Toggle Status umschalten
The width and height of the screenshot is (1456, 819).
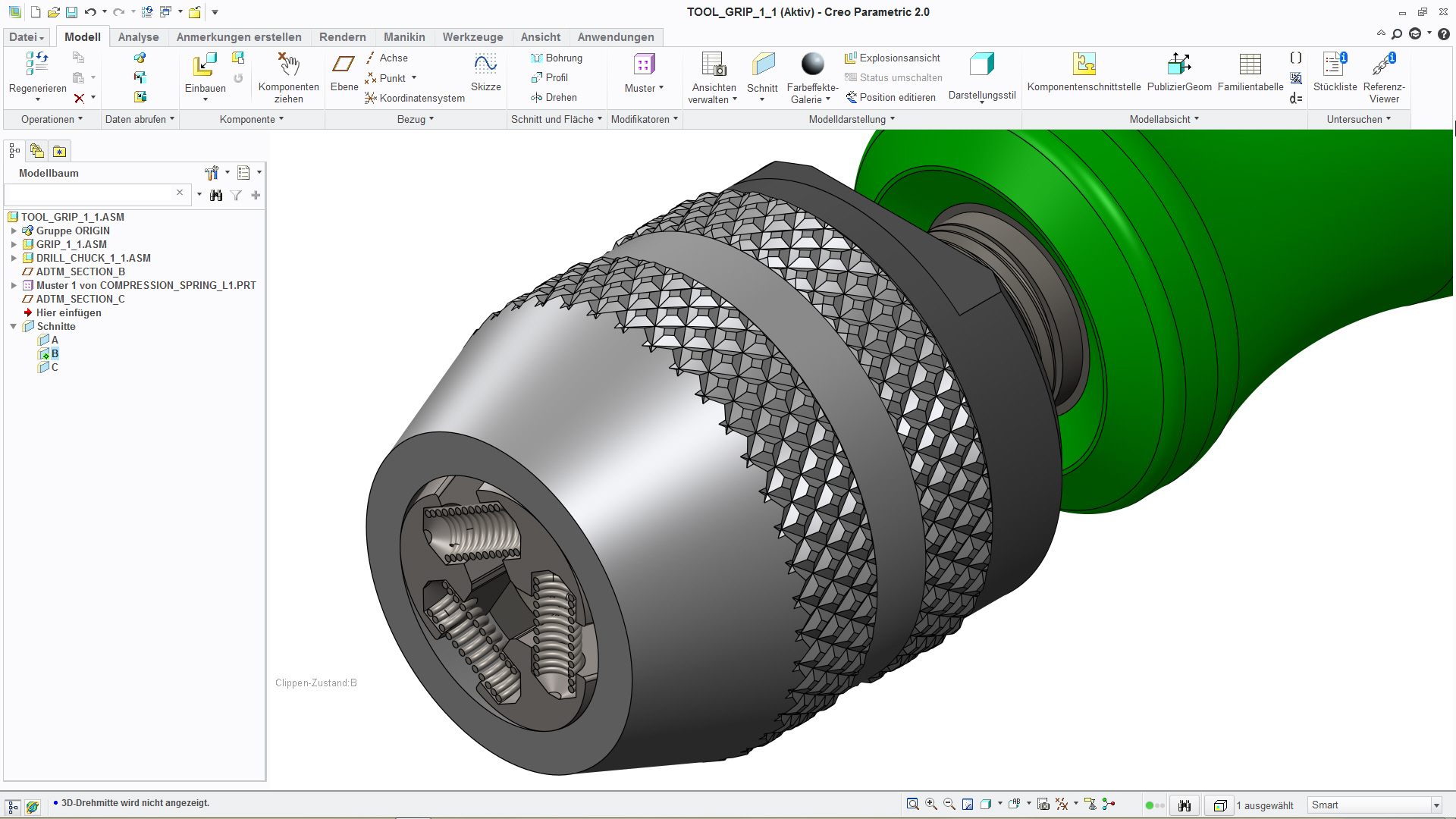pyautogui.click(x=893, y=77)
